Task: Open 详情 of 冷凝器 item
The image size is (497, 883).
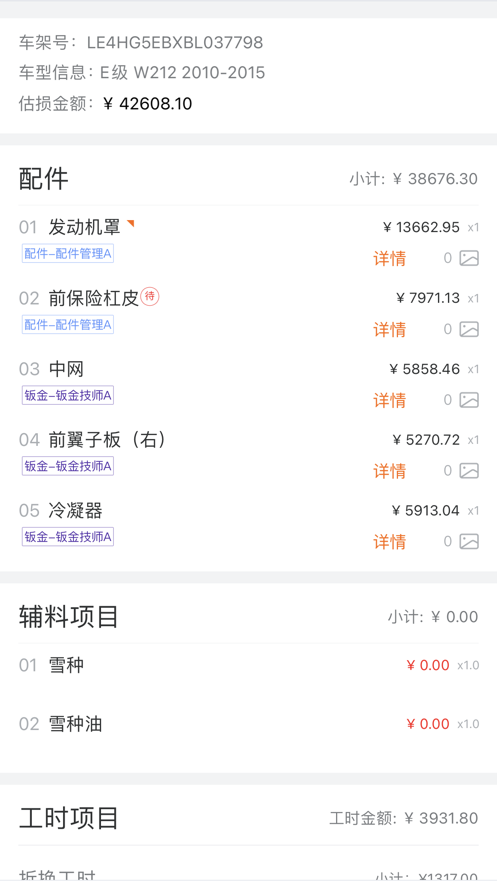Action: click(x=389, y=542)
